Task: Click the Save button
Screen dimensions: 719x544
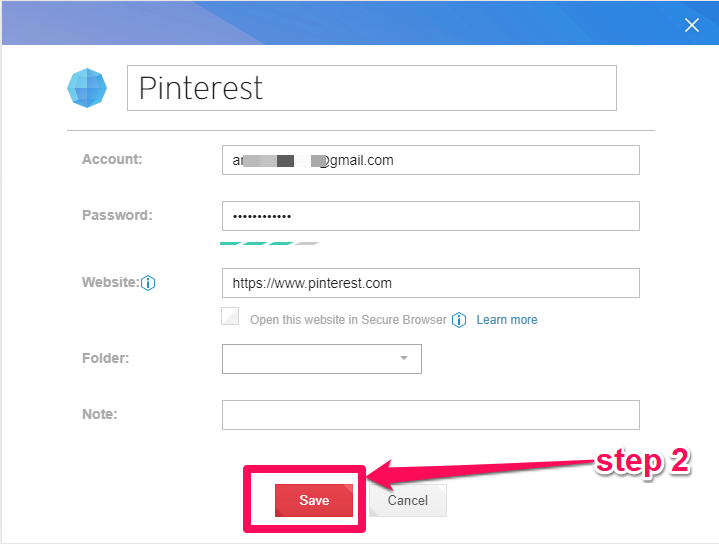Action: coord(314,500)
